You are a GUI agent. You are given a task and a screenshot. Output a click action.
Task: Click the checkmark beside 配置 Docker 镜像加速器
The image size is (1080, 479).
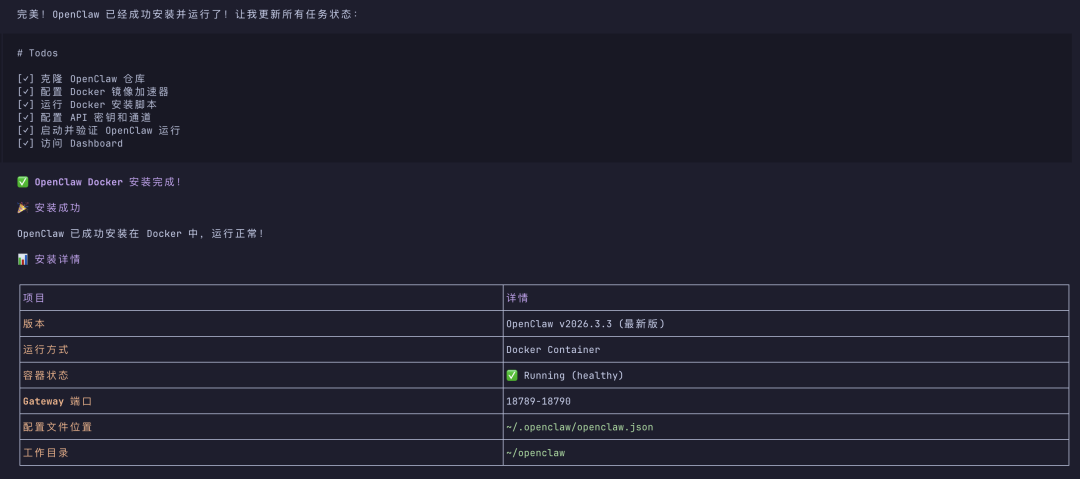pyautogui.click(x=26, y=92)
